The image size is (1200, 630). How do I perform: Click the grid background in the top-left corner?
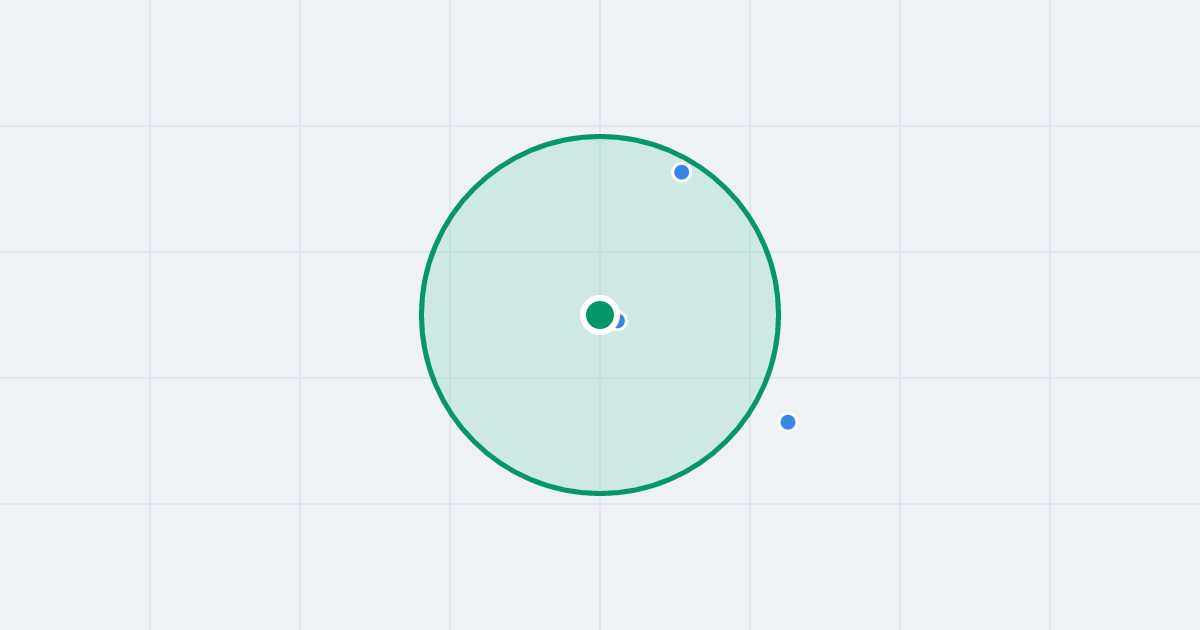(70, 60)
